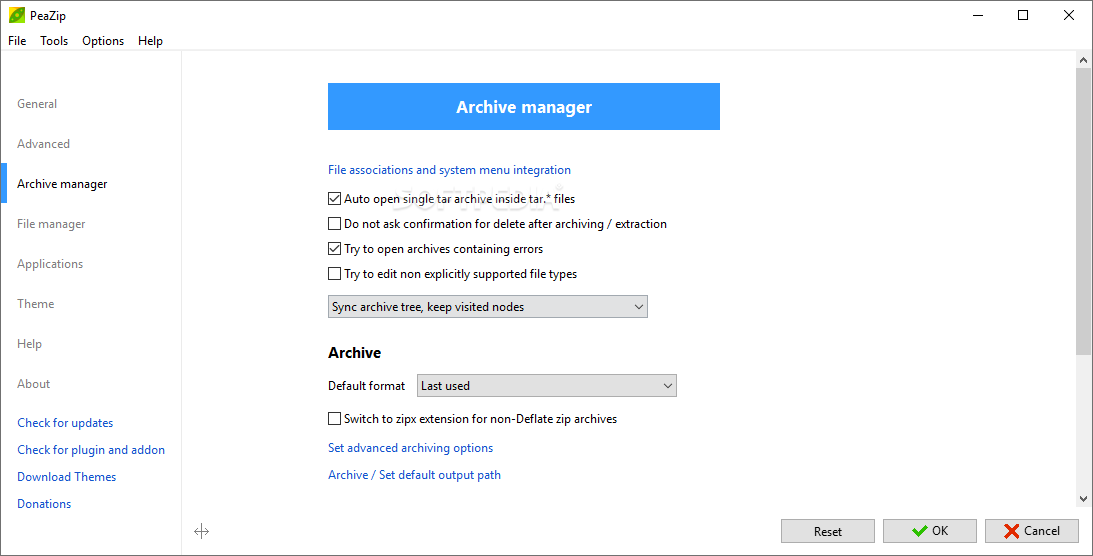
Task: Maximize the PeaZip window
Action: click(1023, 15)
